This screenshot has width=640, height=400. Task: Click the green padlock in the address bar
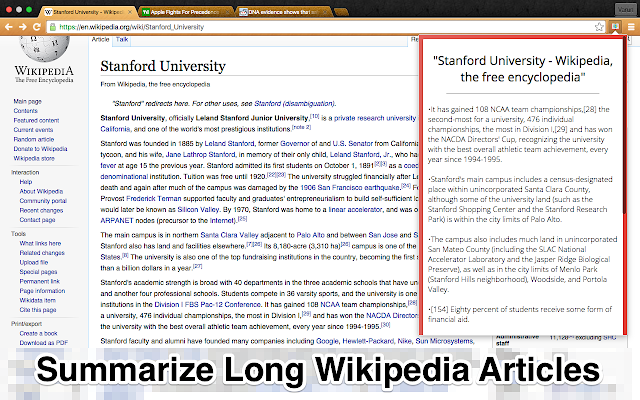tap(52, 27)
